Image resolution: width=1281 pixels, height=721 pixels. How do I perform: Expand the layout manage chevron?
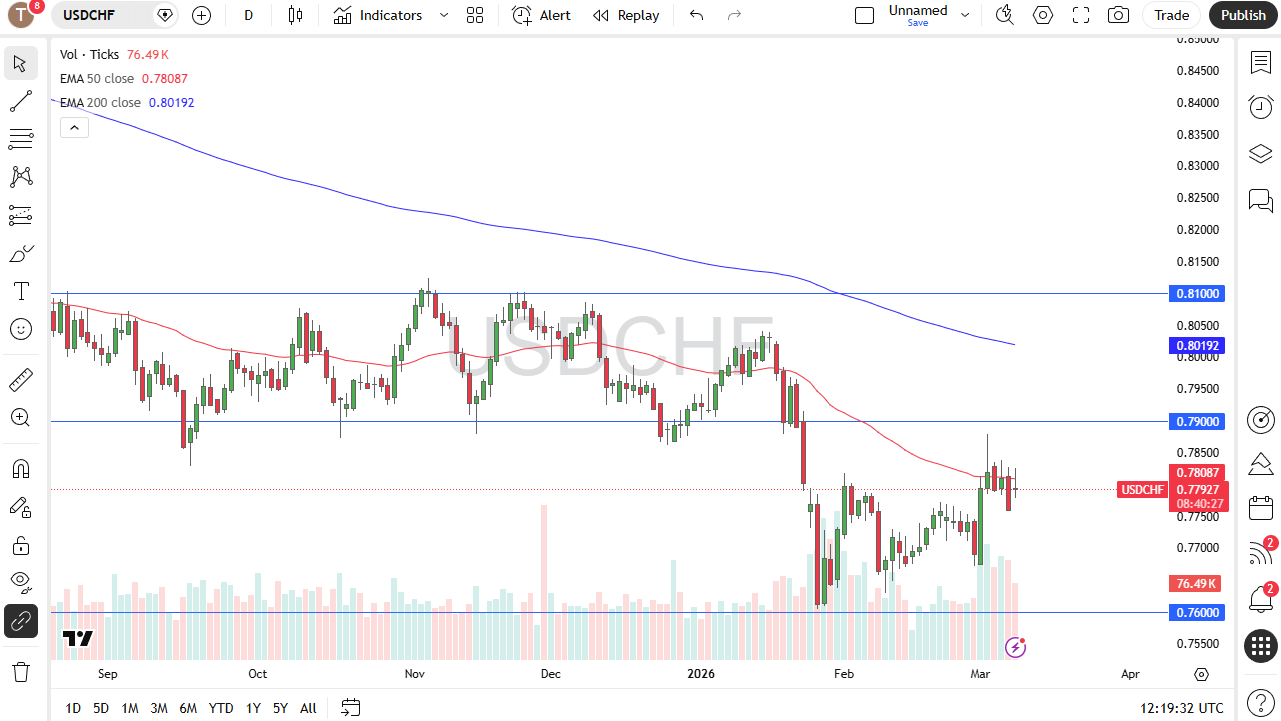coord(965,15)
